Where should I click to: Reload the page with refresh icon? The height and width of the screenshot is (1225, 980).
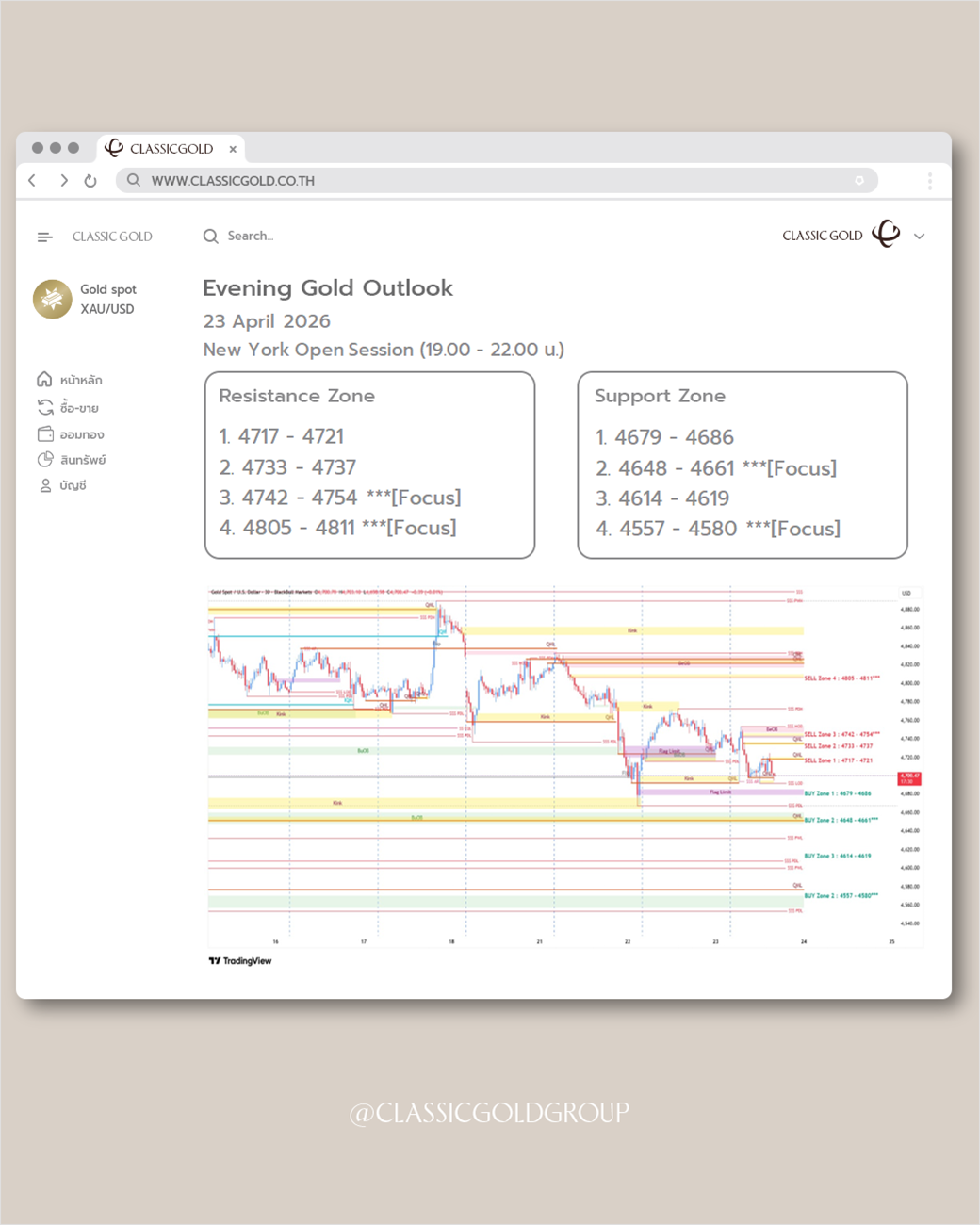tap(90, 181)
